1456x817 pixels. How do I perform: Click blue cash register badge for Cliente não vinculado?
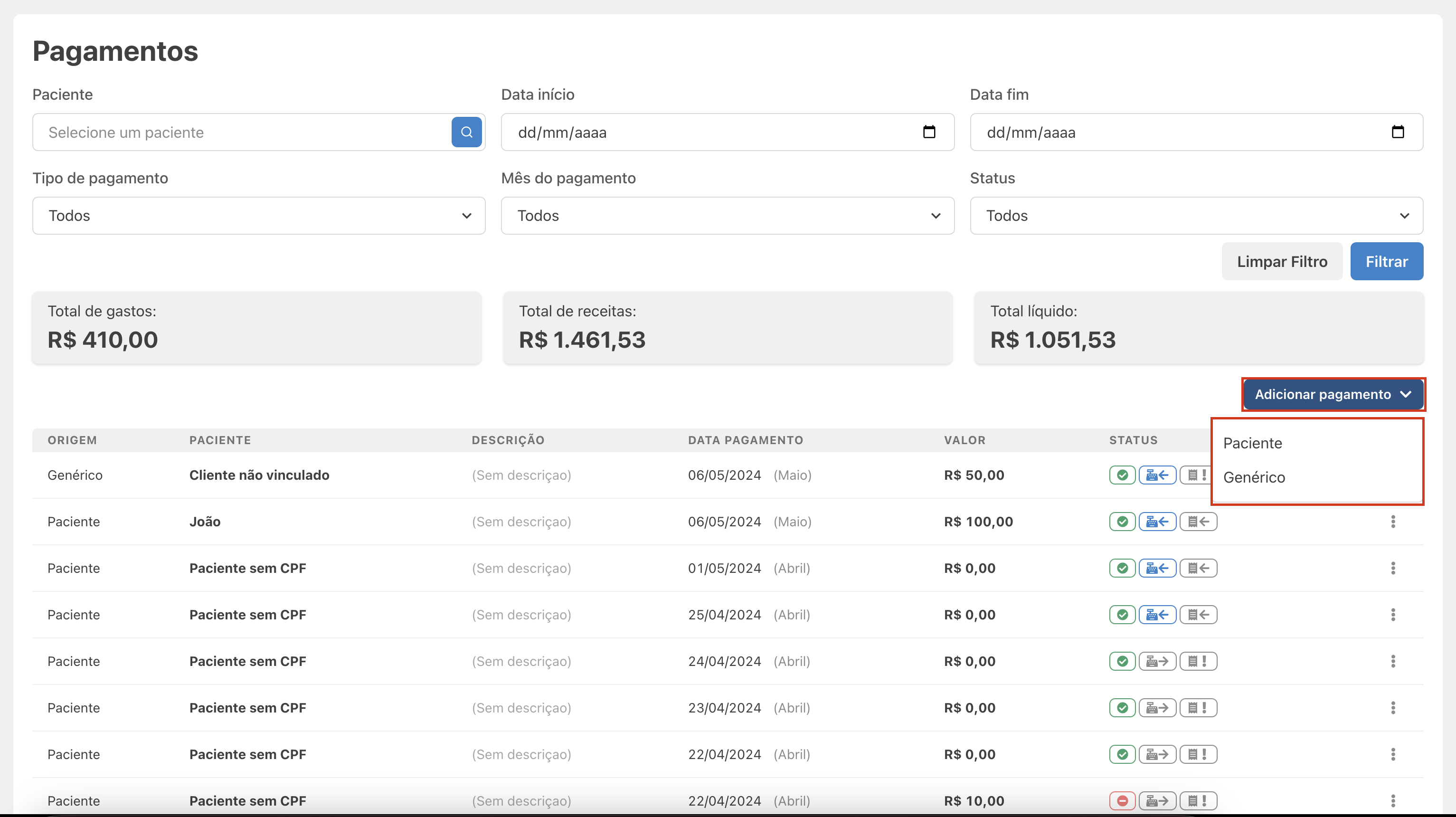point(1157,475)
